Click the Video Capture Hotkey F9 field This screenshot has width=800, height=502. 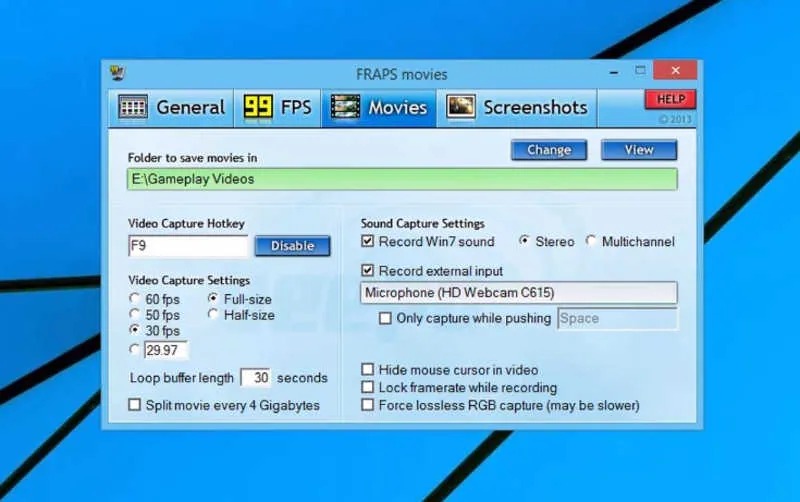pos(188,246)
